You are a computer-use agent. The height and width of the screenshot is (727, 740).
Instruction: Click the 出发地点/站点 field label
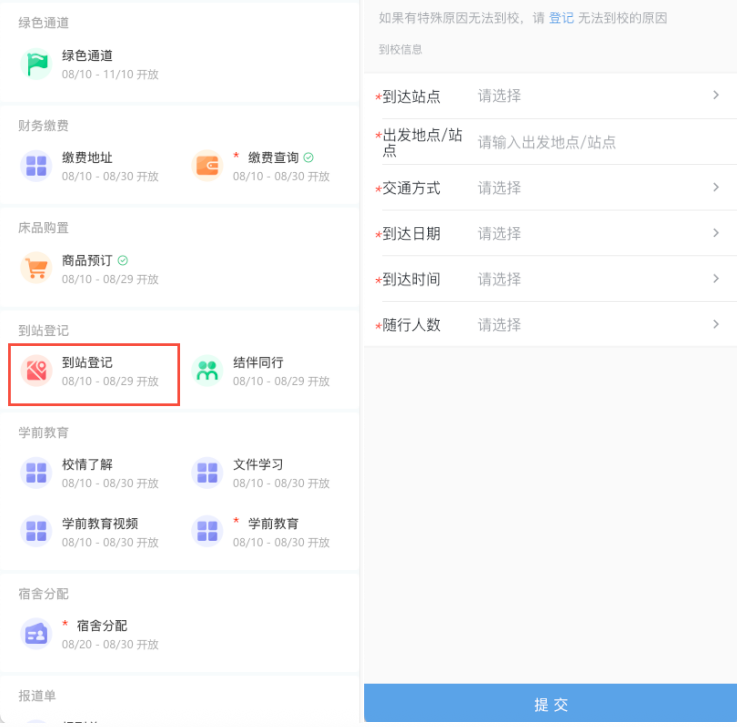pos(422,142)
